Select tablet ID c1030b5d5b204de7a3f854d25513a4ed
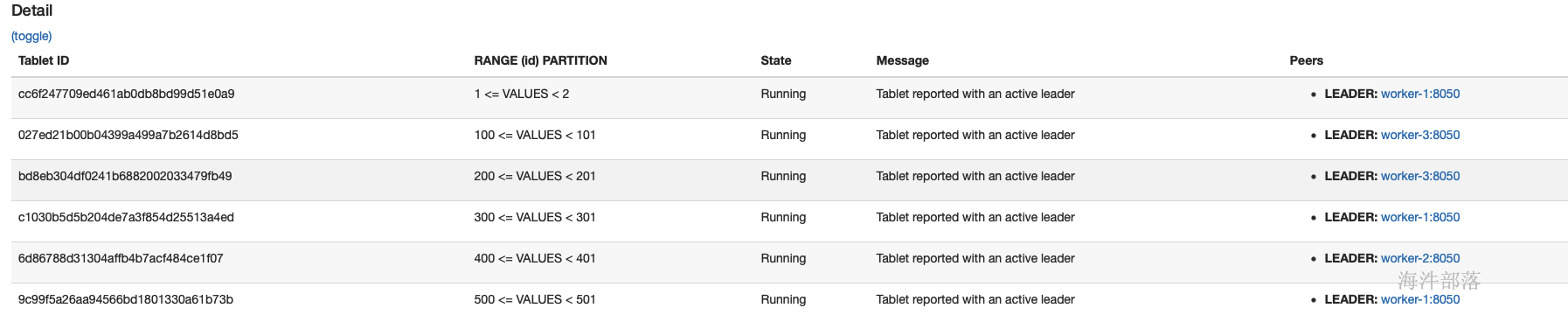This screenshot has height=322, width=1568. (x=126, y=217)
